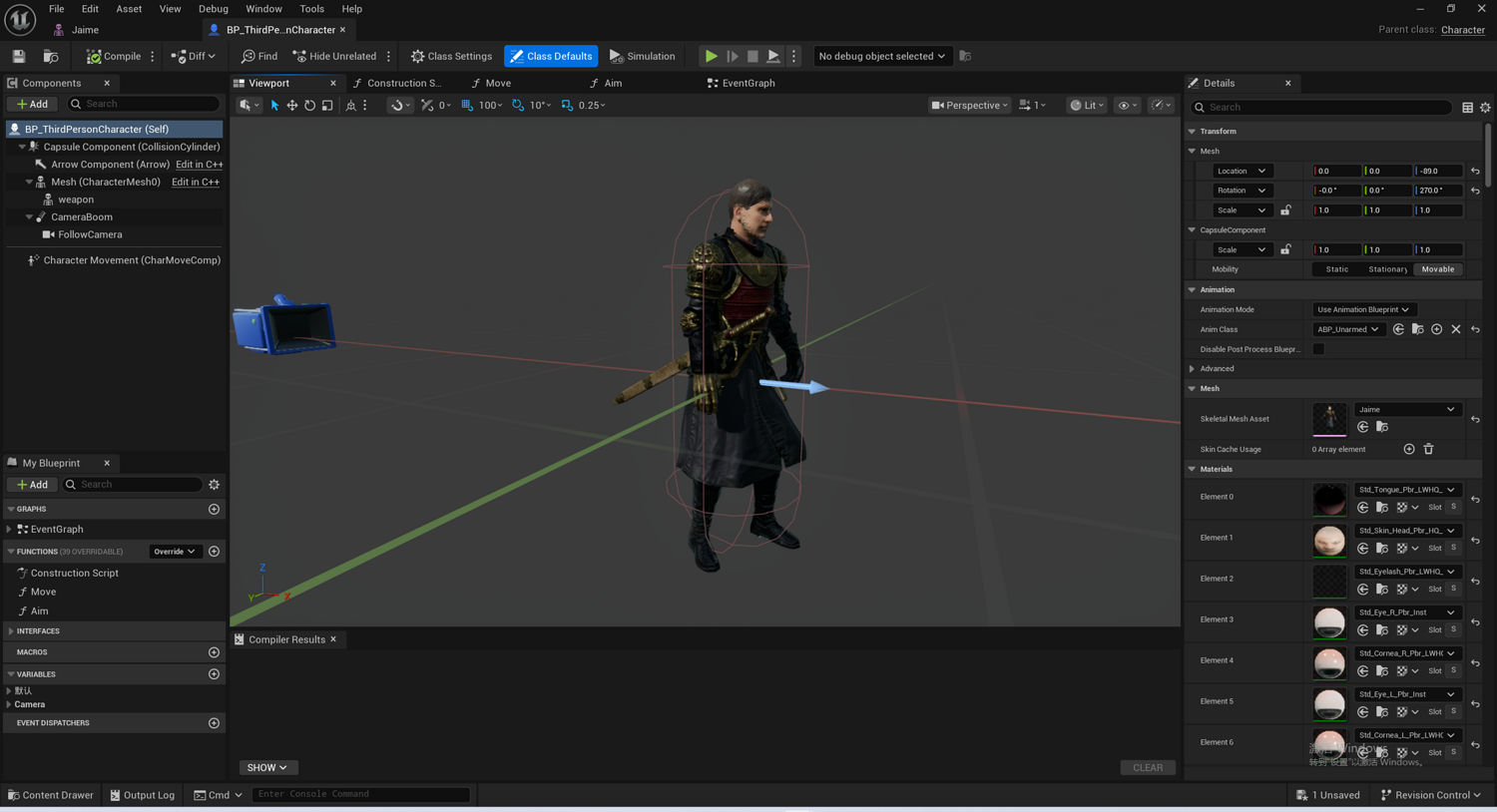Image resolution: width=1497 pixels, height=812 pixels.
Task: Open the functions Override dropdown
Action: (x=175, y=552)
